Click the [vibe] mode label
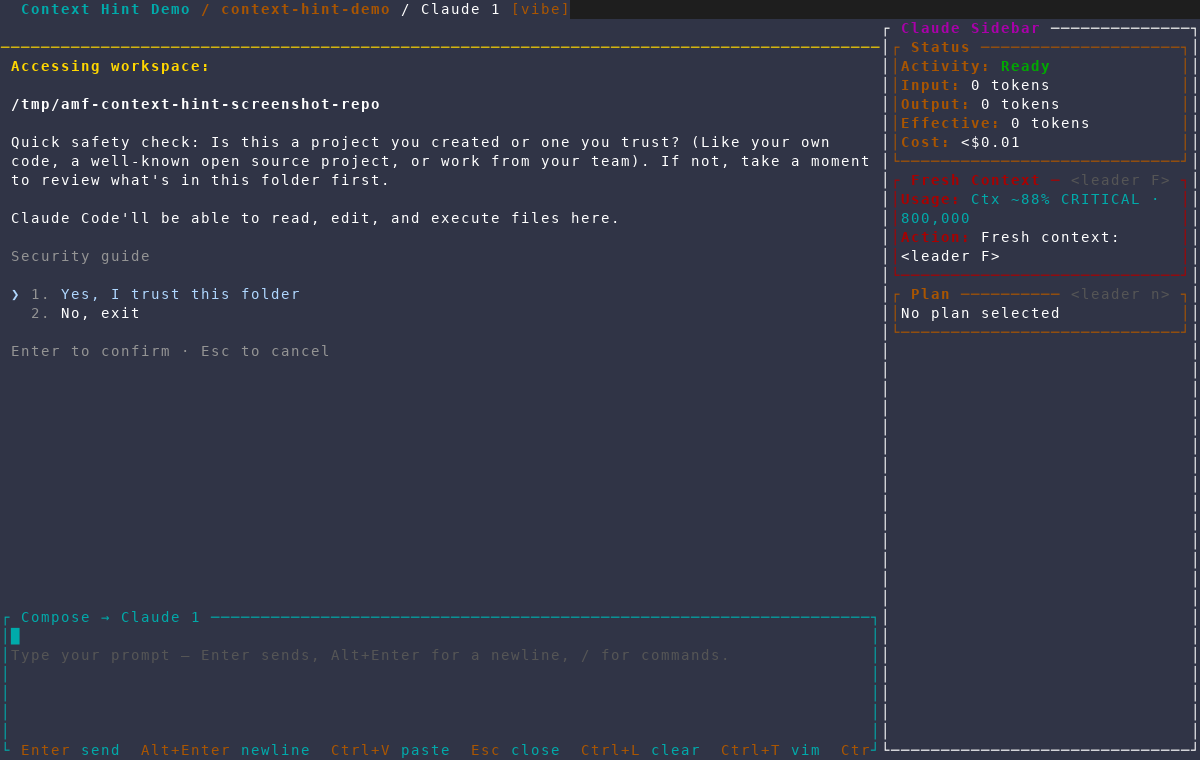 click(541, 9)
